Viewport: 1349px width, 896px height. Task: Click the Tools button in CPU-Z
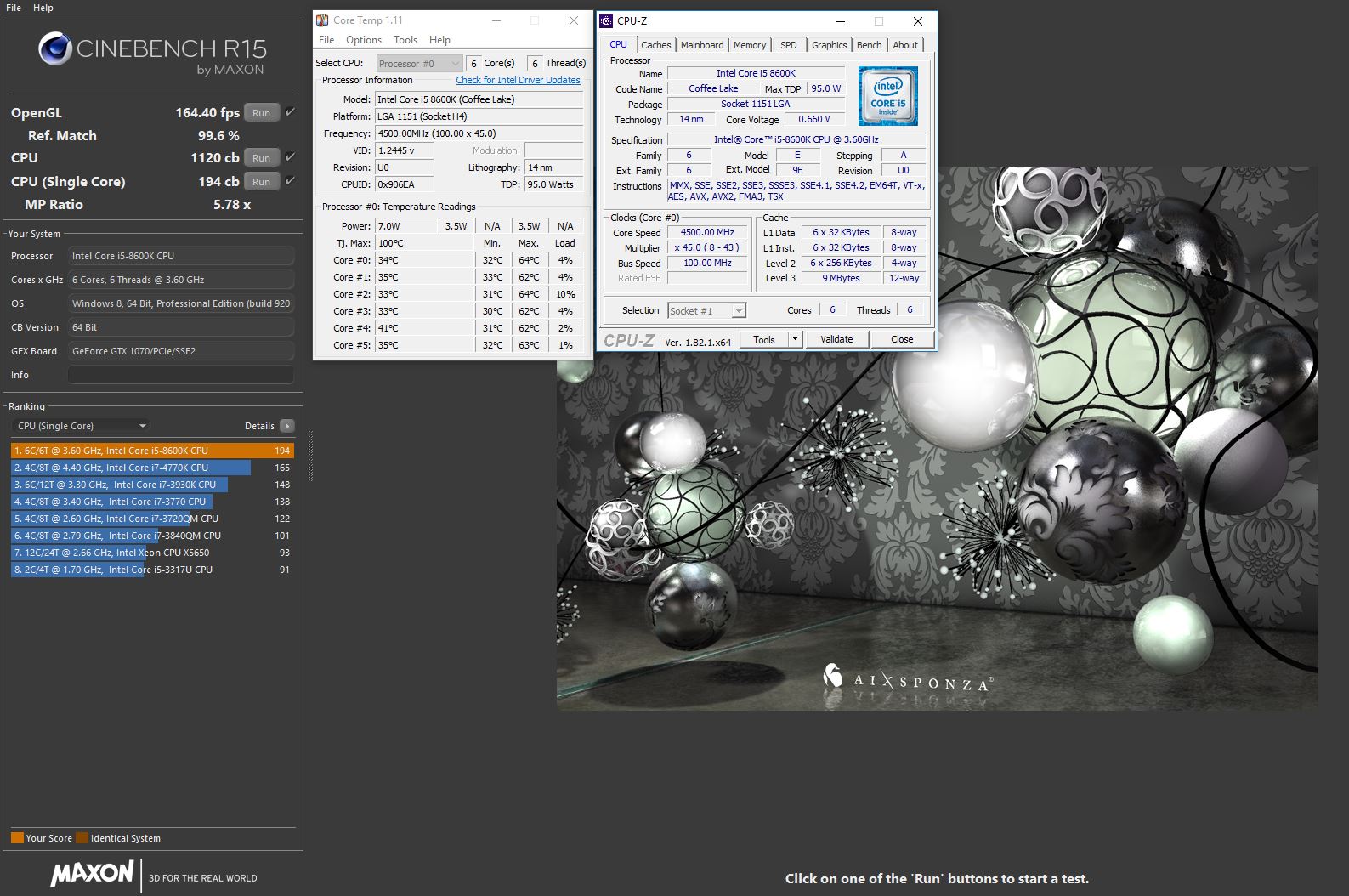[x=764, y=339]
